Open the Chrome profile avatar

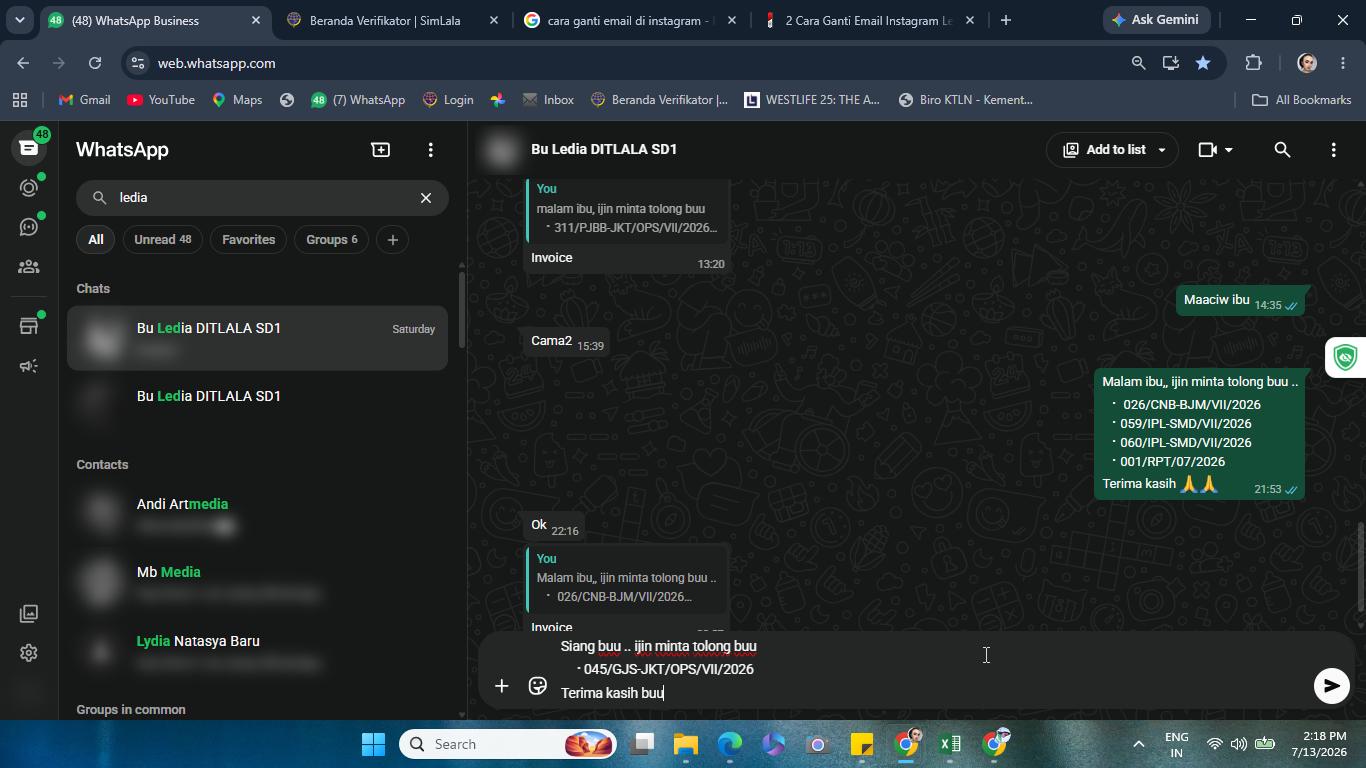coord(1307,63)
